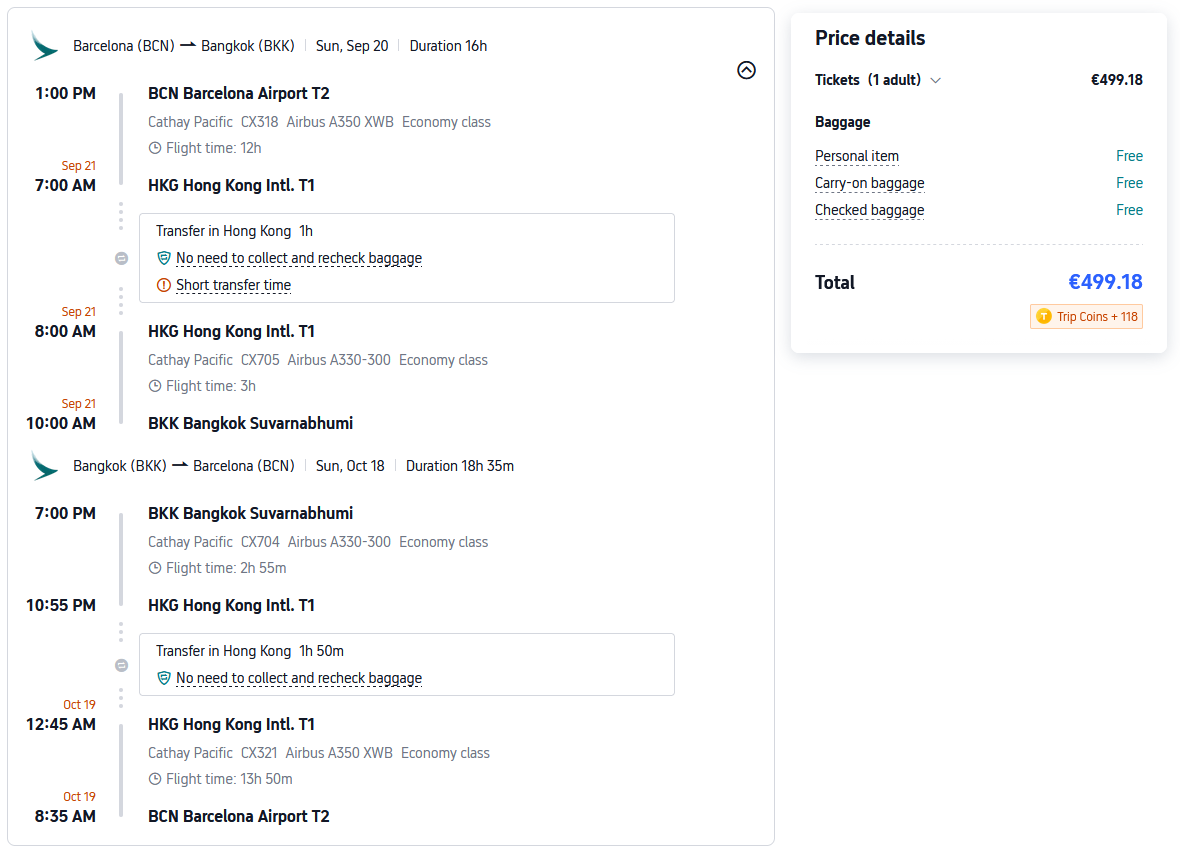Screen dimensions: 1180x856
Task: Click the Trip Coins + 118 badge
Action: 1086,317
